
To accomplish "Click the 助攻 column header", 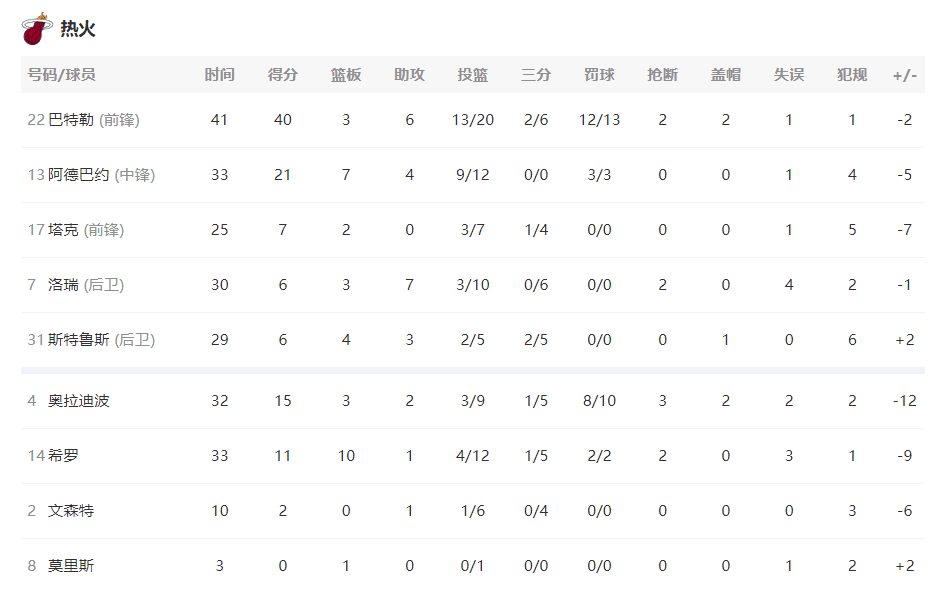I will click(x=409, y=75).
